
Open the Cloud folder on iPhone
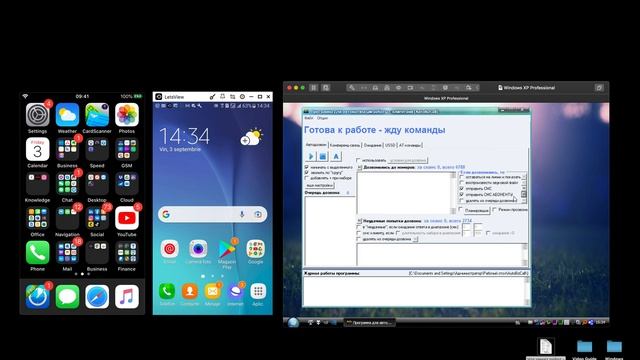[127, 184]
